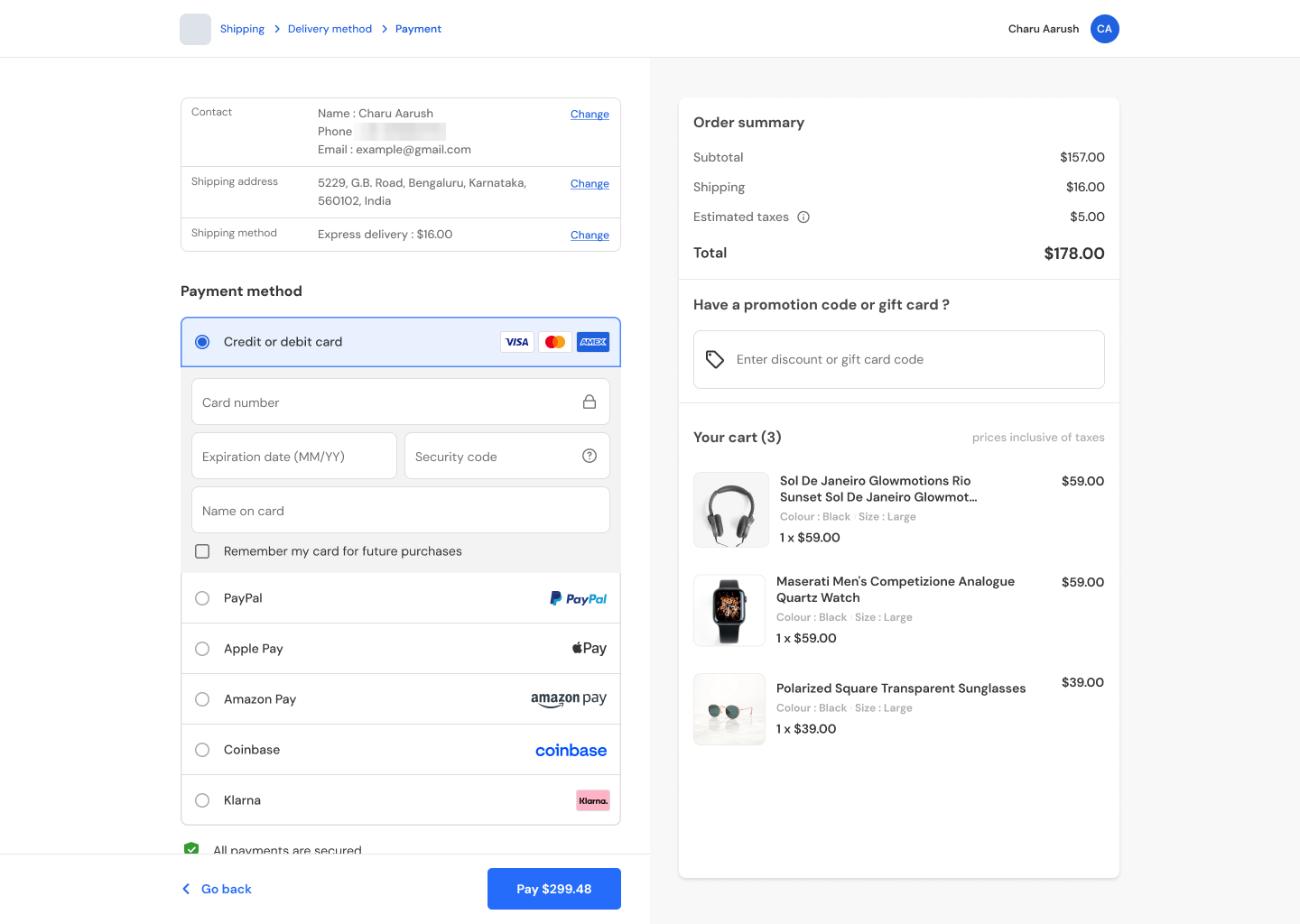Image resolution: width=1300 pixels, height=924 pixels.
Task: Click the 'prices inclusive of taxes' note
Action: coord(1038,438)
